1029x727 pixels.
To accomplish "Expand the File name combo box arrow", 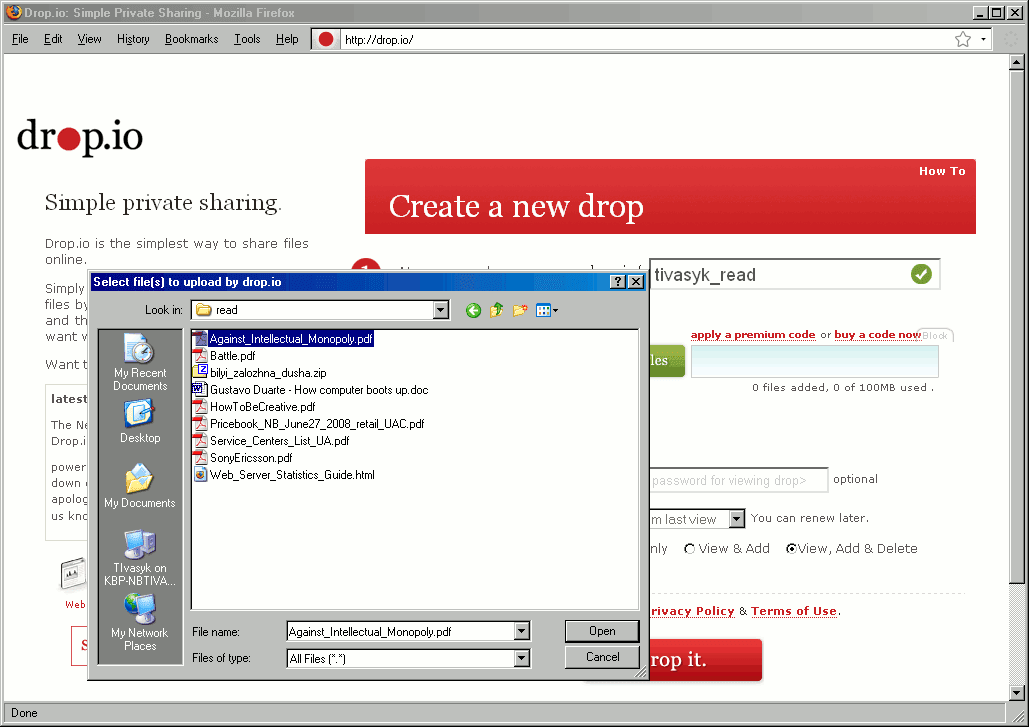I will 522,631.
